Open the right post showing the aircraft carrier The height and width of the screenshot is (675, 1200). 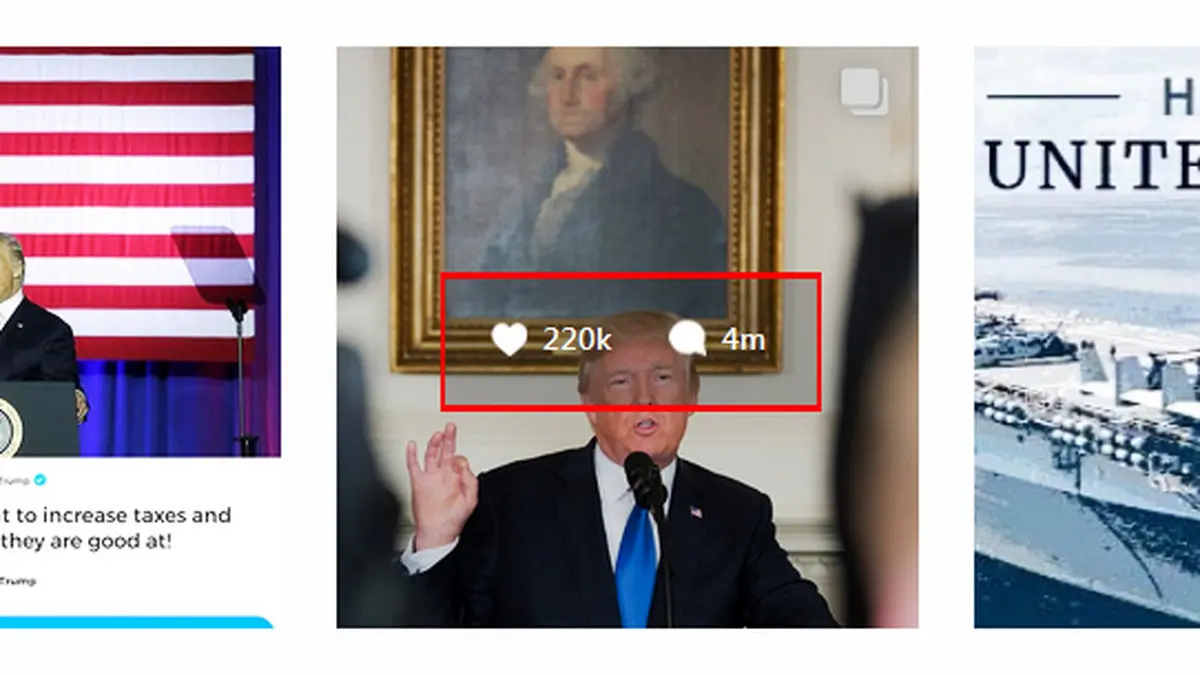tap(1087, 337)
